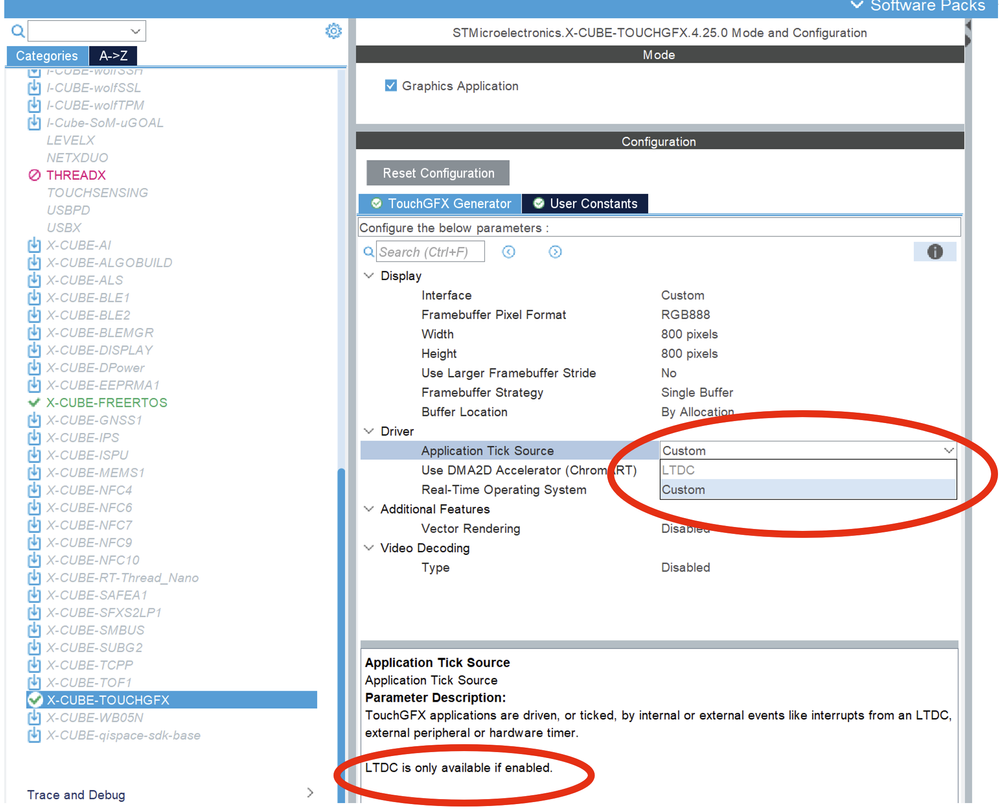Click download icon next to X-CUBE-GNSS1
This screenshot has height=810, width=999.
(34, 420)
